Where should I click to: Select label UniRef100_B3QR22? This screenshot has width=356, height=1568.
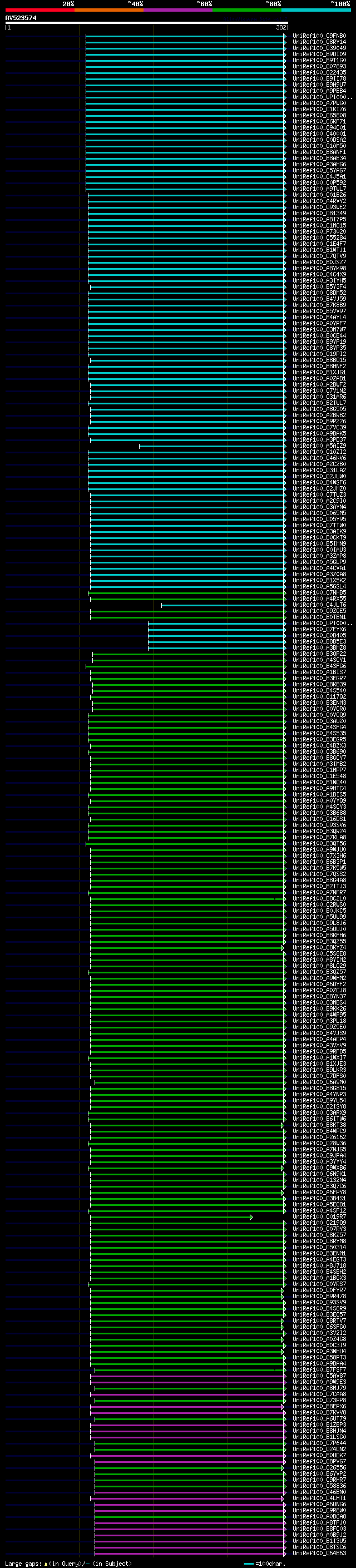(x=319, y=654)
